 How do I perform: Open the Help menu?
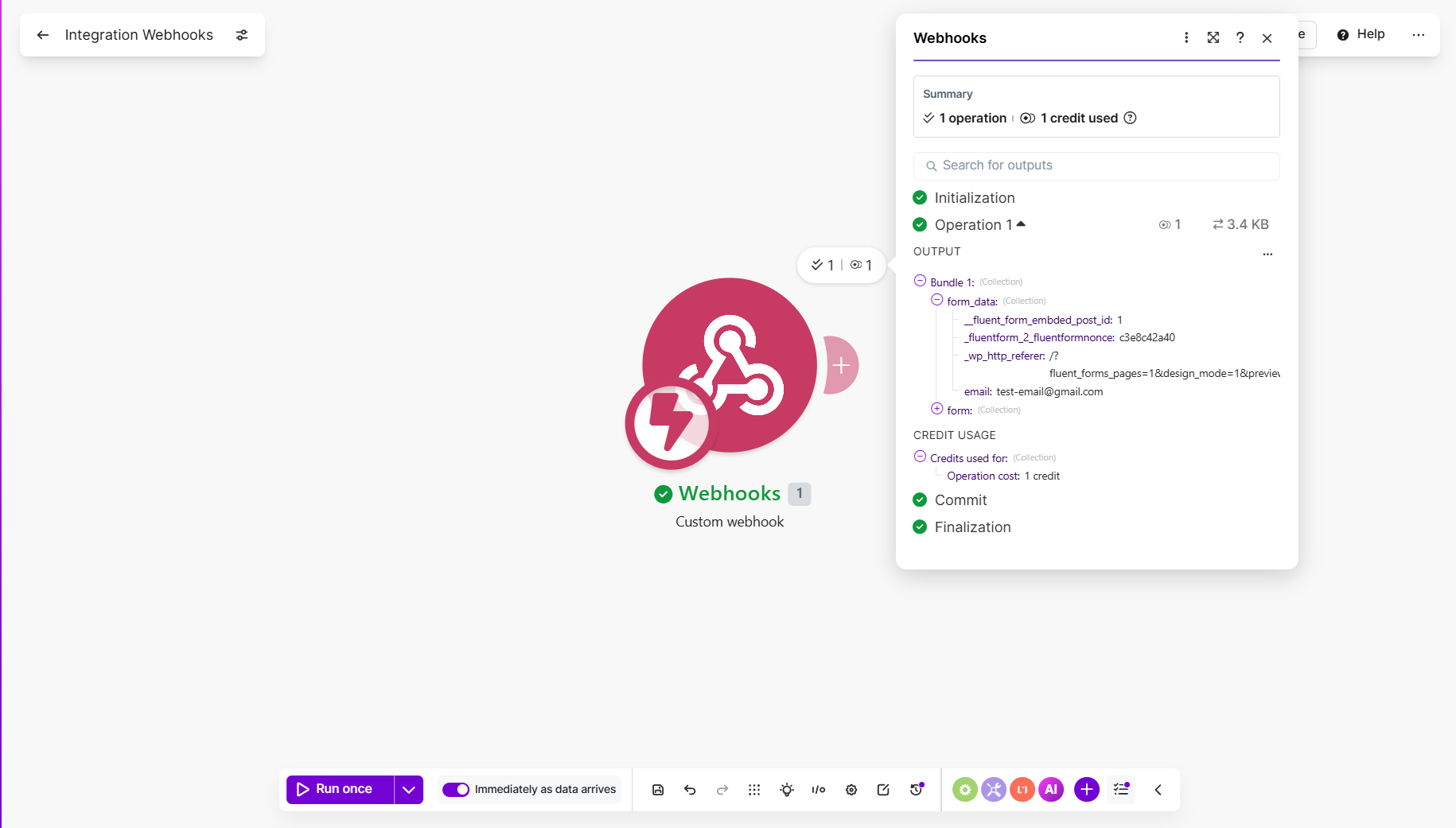1361,34
